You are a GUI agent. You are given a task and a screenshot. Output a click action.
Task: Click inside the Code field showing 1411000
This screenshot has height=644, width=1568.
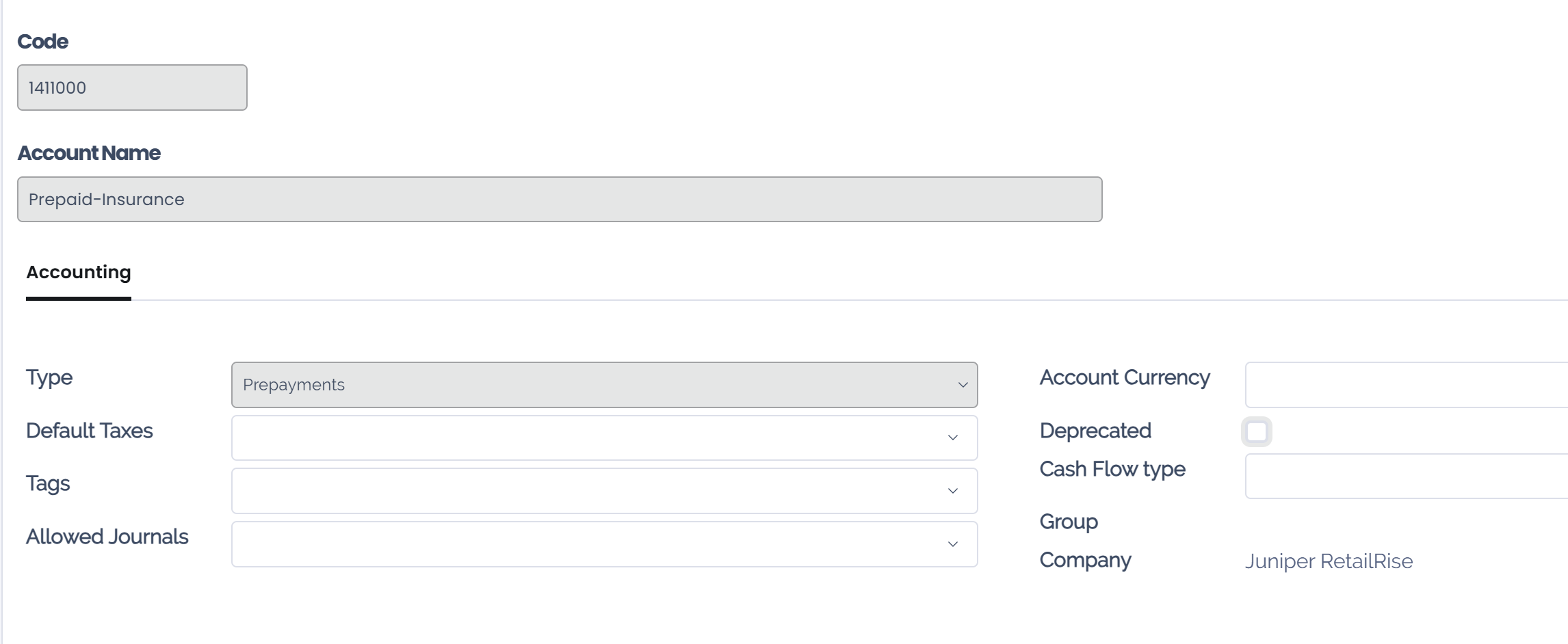[x=131, y=87]
